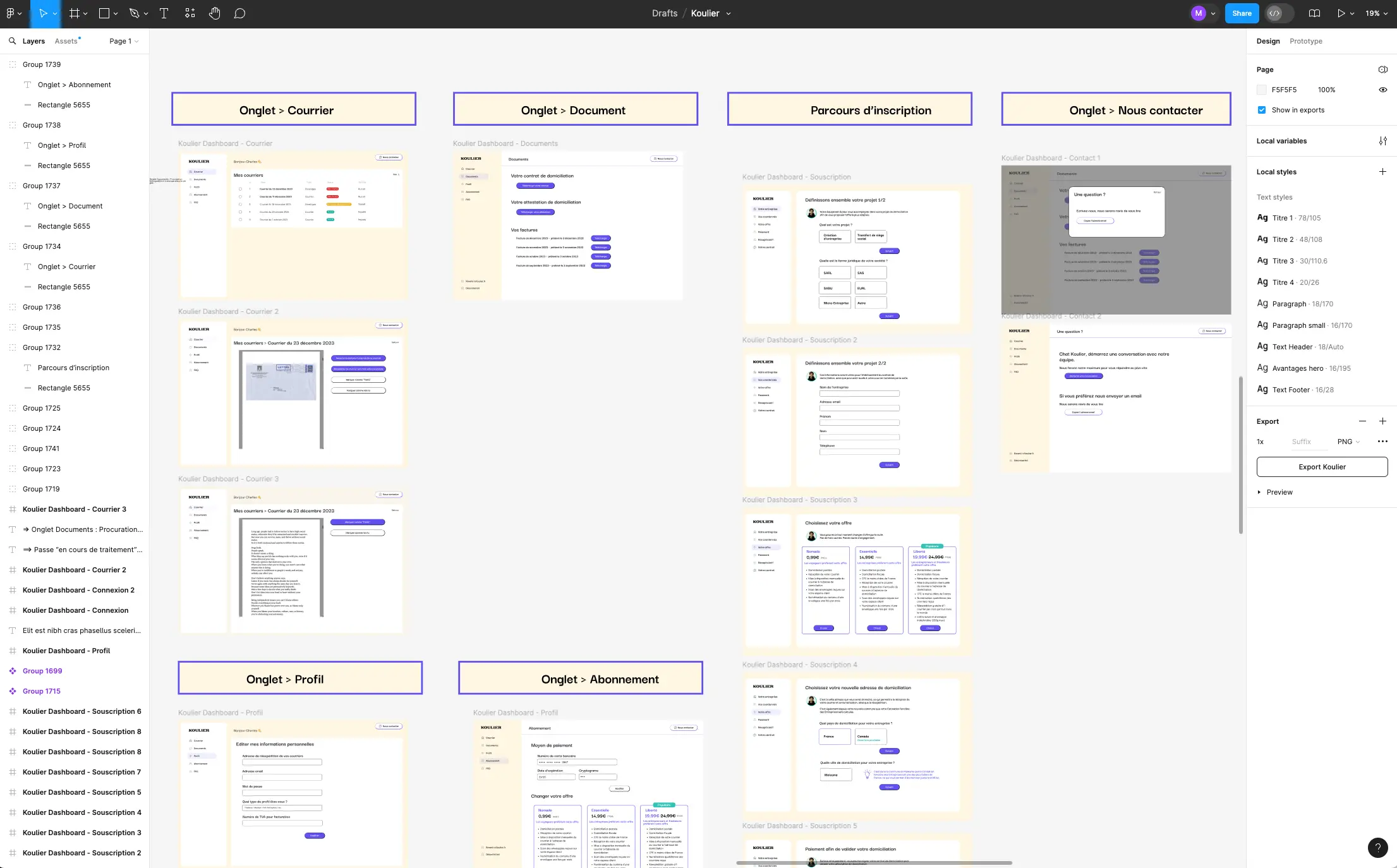Open Pen tool dropdown arrow
This screenshot has width=1397, height=868.
point(146,13)
